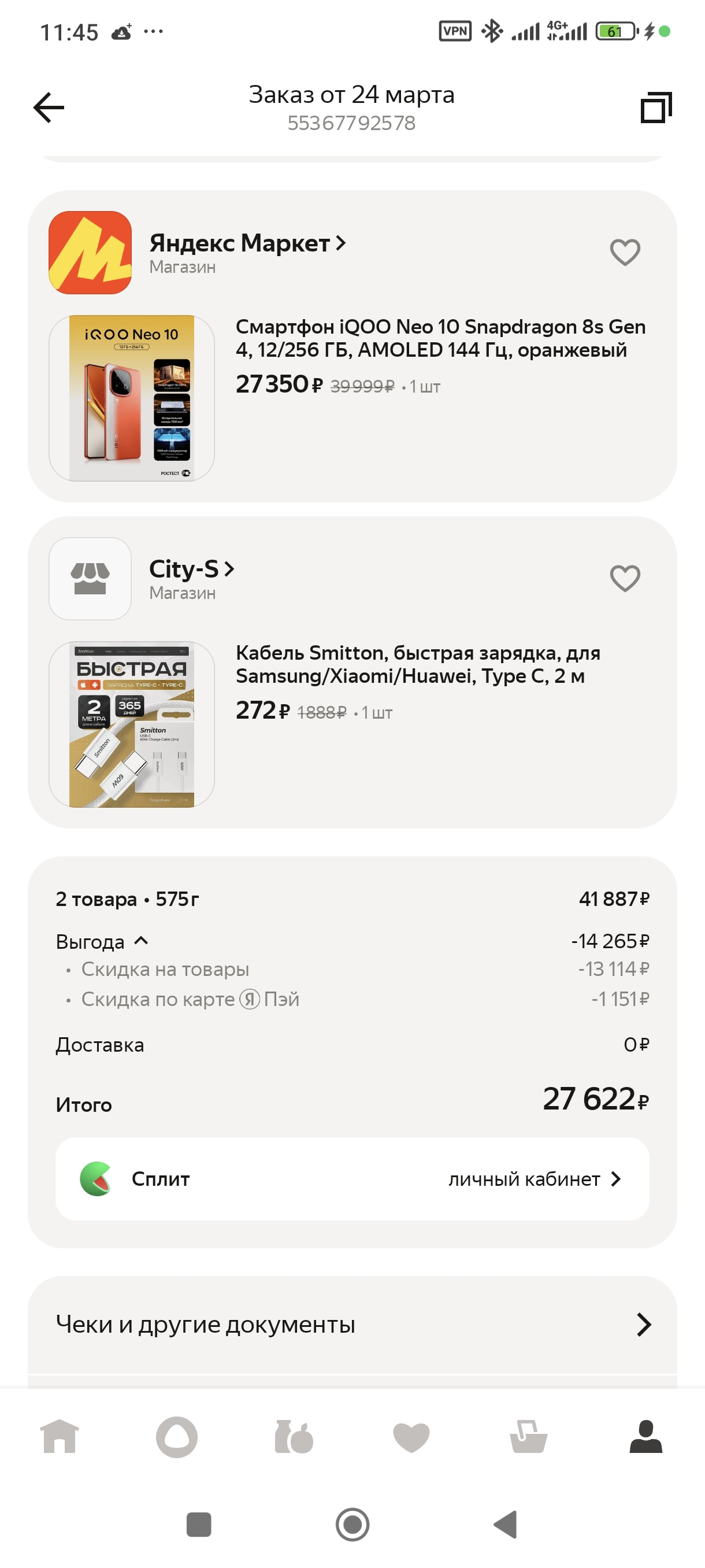Go to Home tab in bottom navigation
This screenshot has height=1568, width=705.
(x=60, y=1437)
